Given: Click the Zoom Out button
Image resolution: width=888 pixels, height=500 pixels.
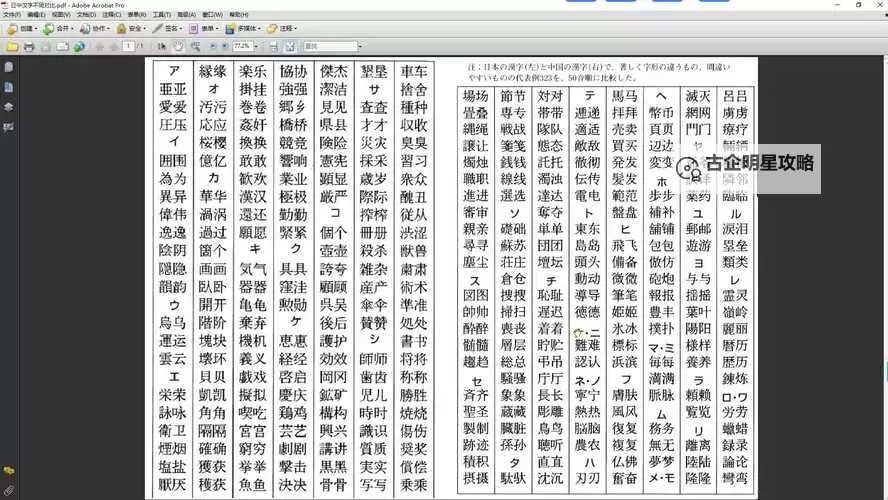Looking at the screenshot, I should click(213, 46).
